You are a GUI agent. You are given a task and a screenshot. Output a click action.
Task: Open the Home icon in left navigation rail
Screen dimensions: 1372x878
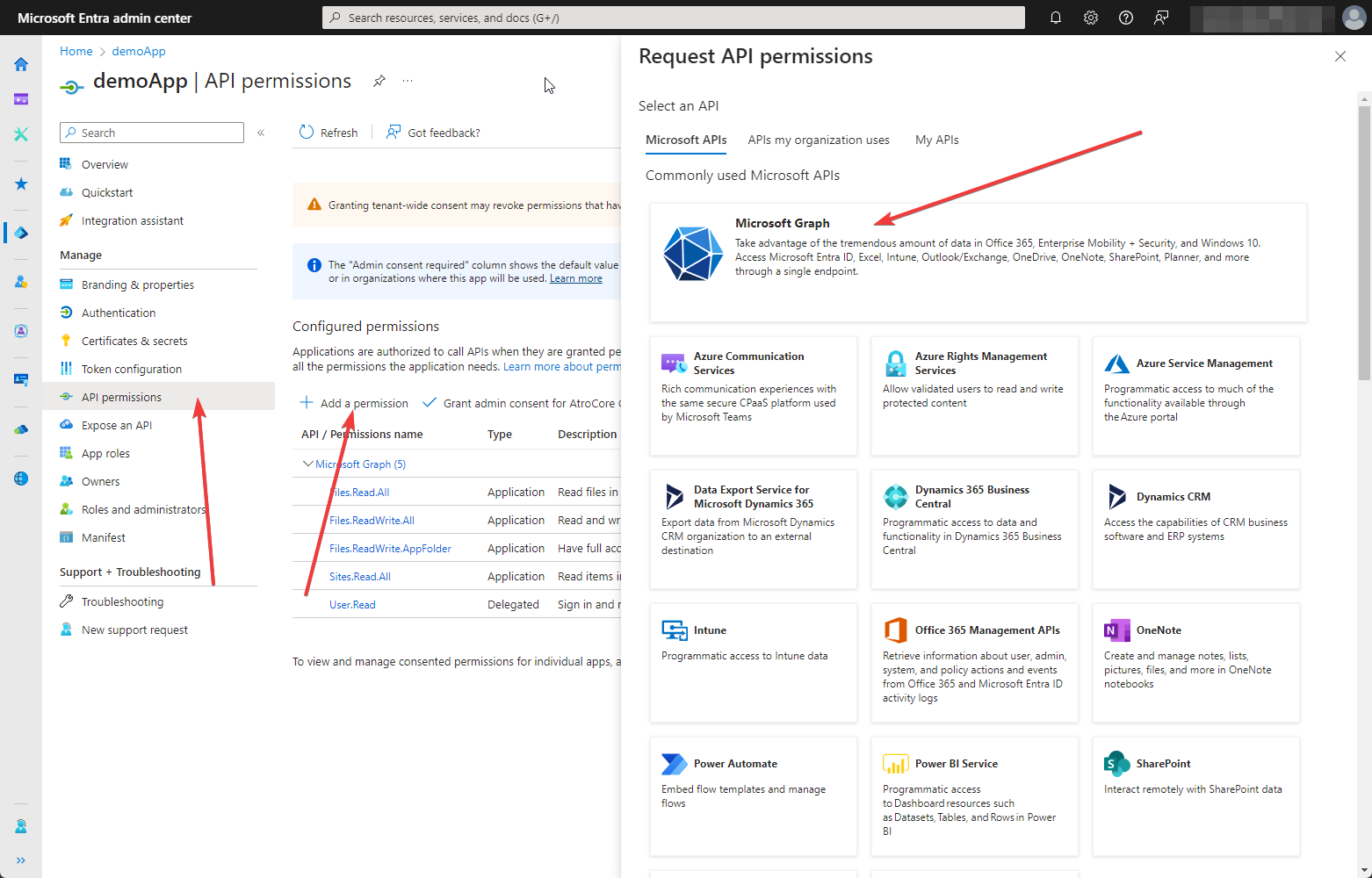tap(19, 64)
